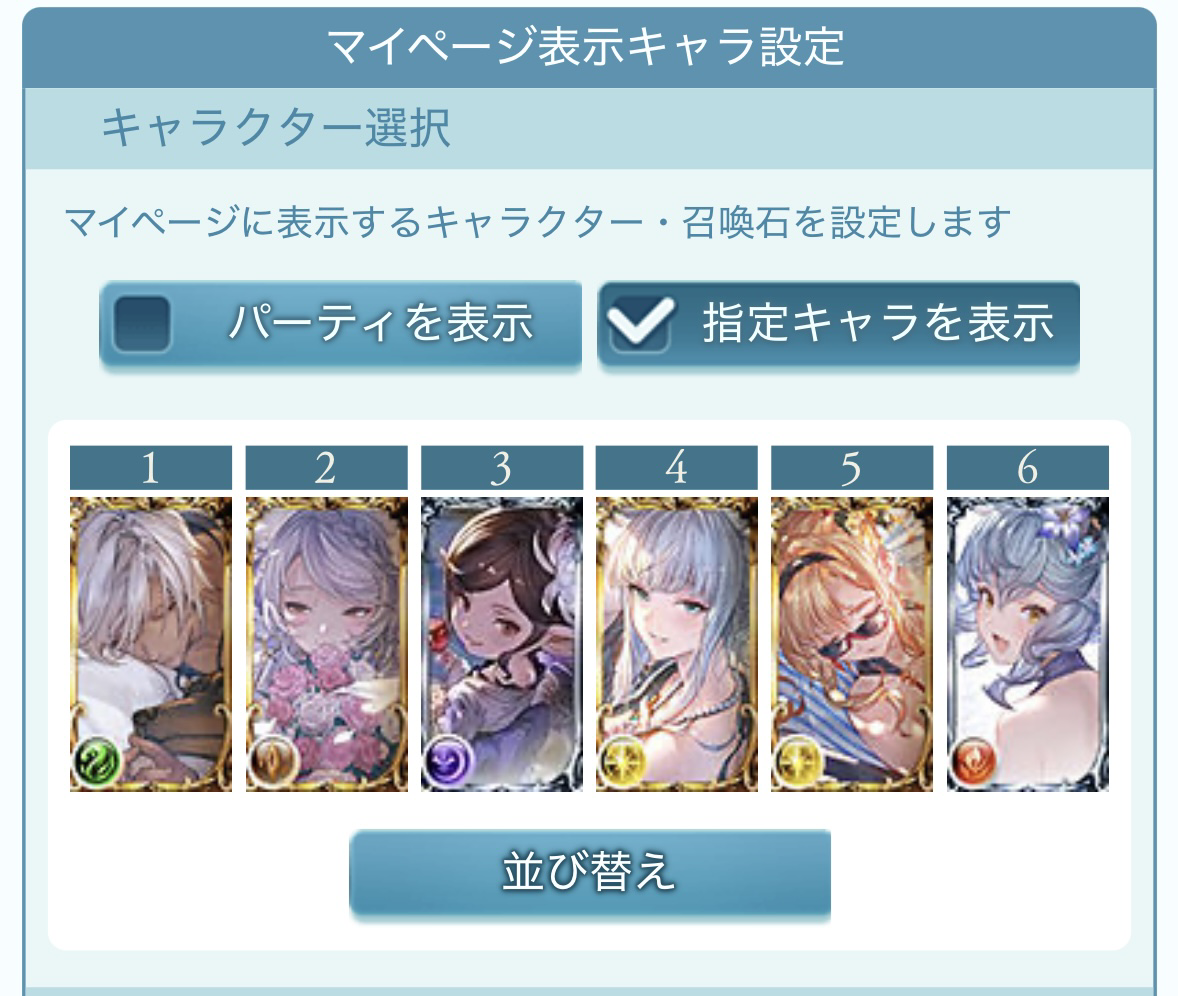Screen dimensions: 1178x996
Task: Select the blonde character with sunglasses in slot 5
Action: click(x=852, y=644)
